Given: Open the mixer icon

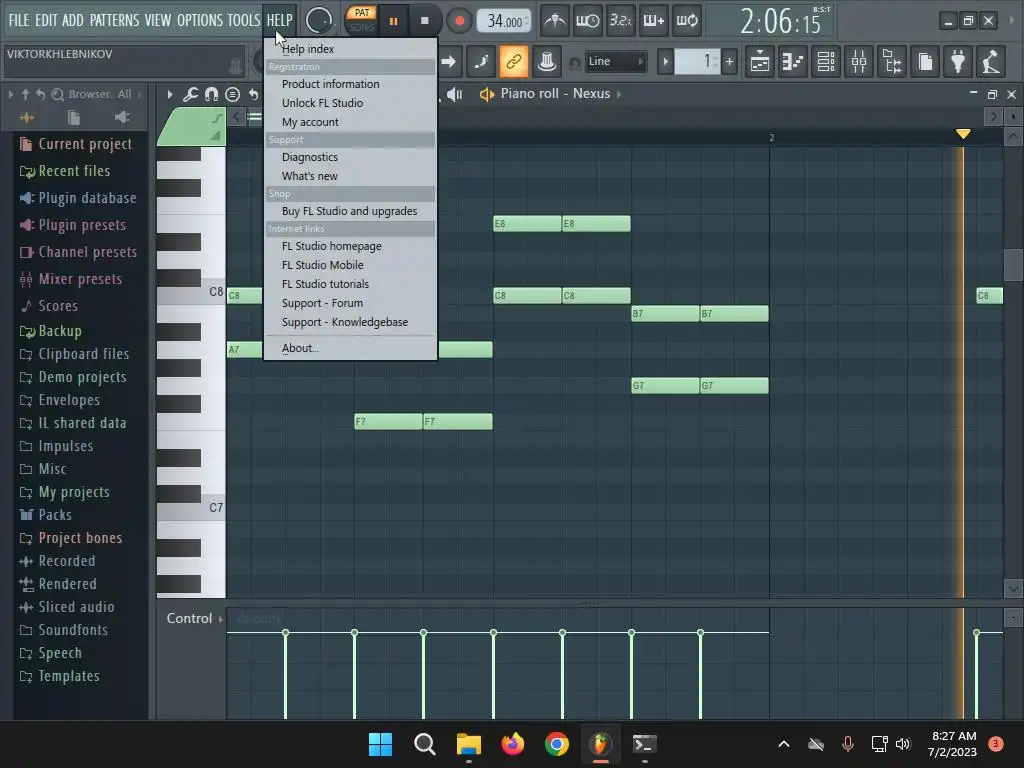Looking at the screenshot, I should click(x=859, y=62).
